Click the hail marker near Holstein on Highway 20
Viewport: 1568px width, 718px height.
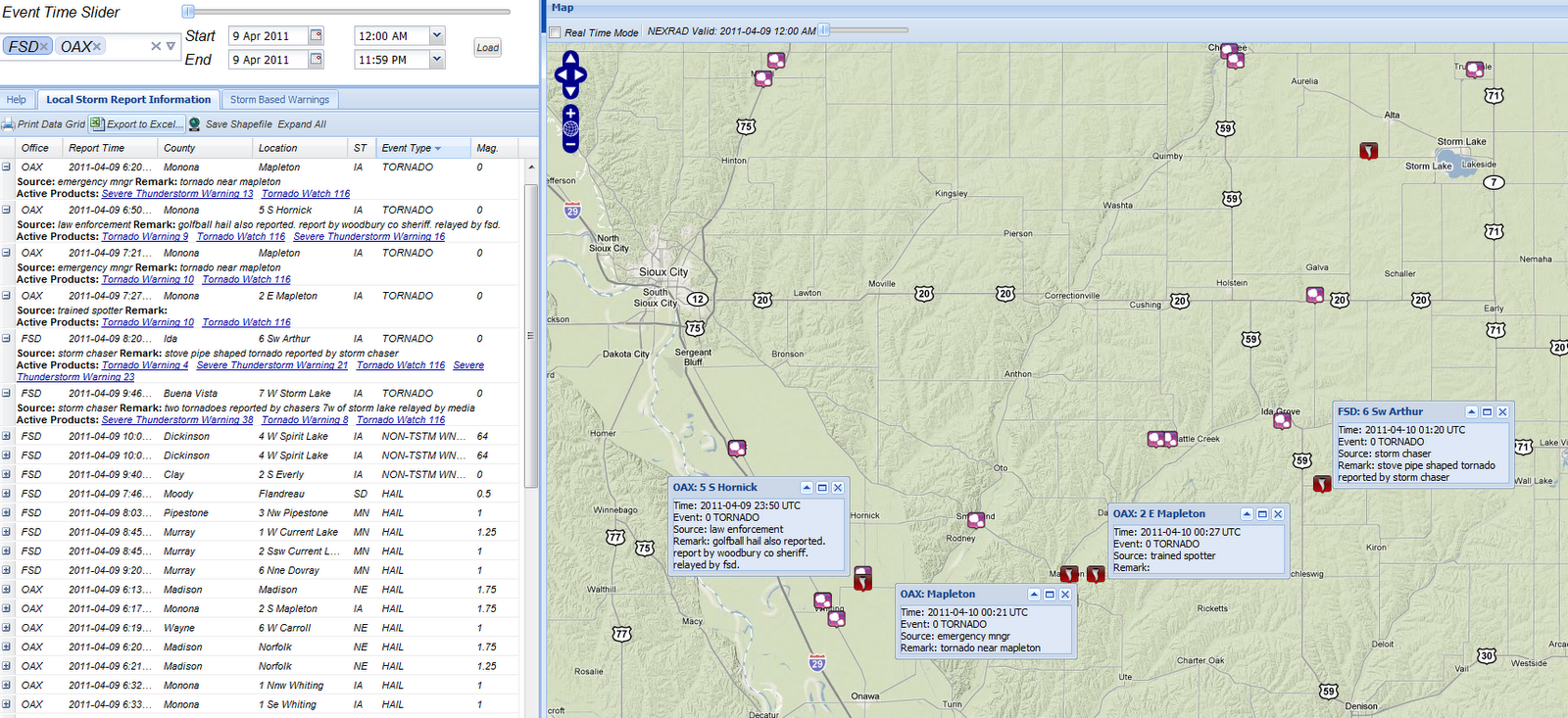tap(1315, 295)
